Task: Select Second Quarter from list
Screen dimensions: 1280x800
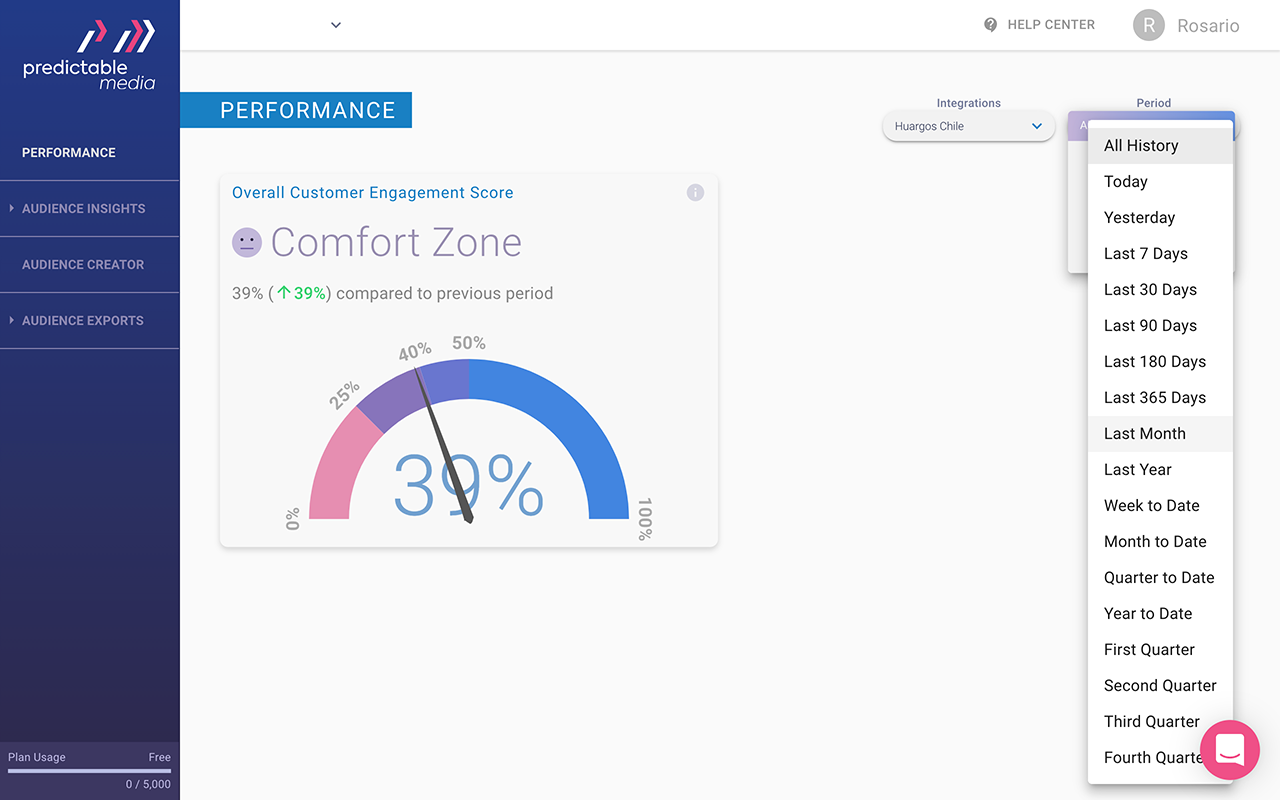Action: [1159, 686]
